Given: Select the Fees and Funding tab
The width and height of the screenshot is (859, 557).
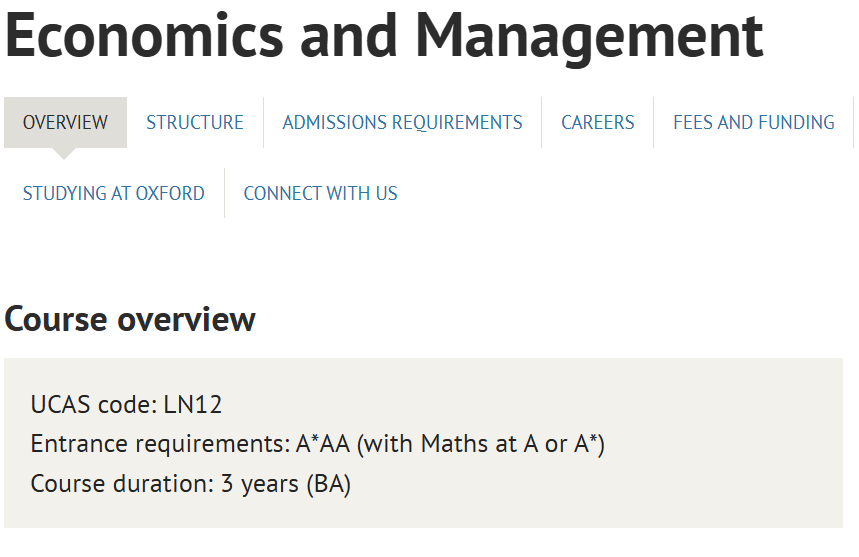Looking at the screenshot, I should click(754, 123).
